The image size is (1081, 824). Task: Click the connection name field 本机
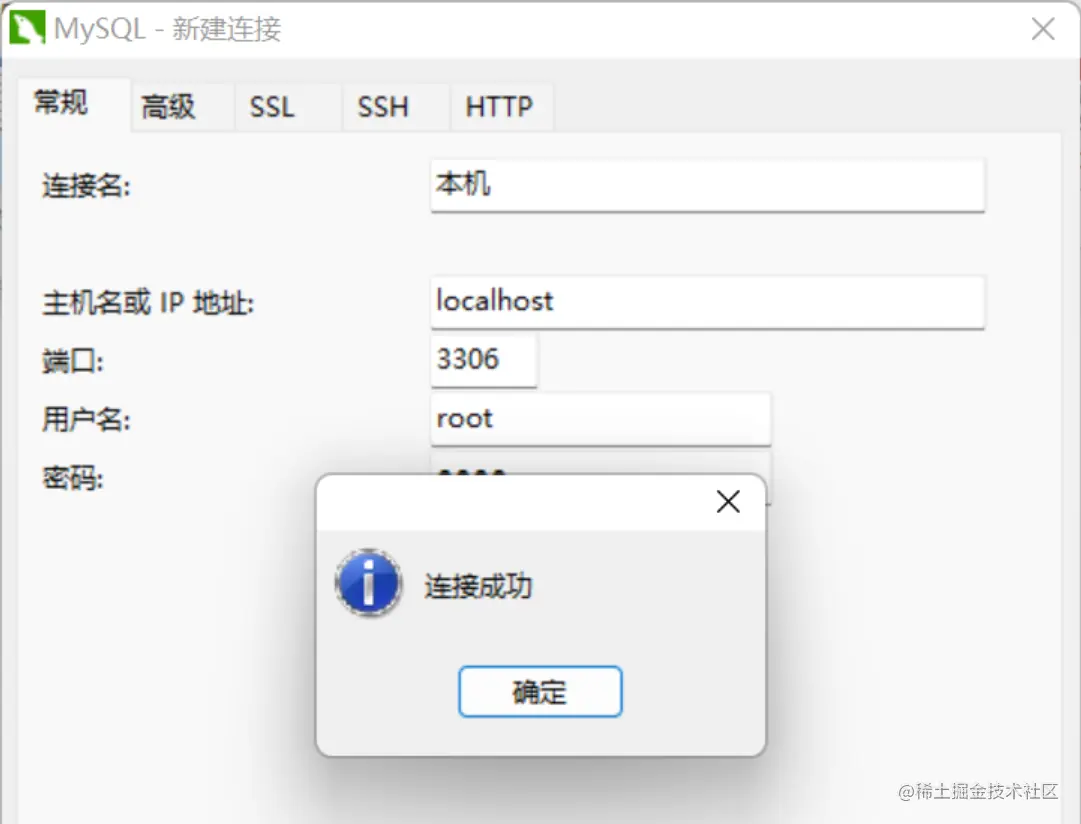pos(707,185)
